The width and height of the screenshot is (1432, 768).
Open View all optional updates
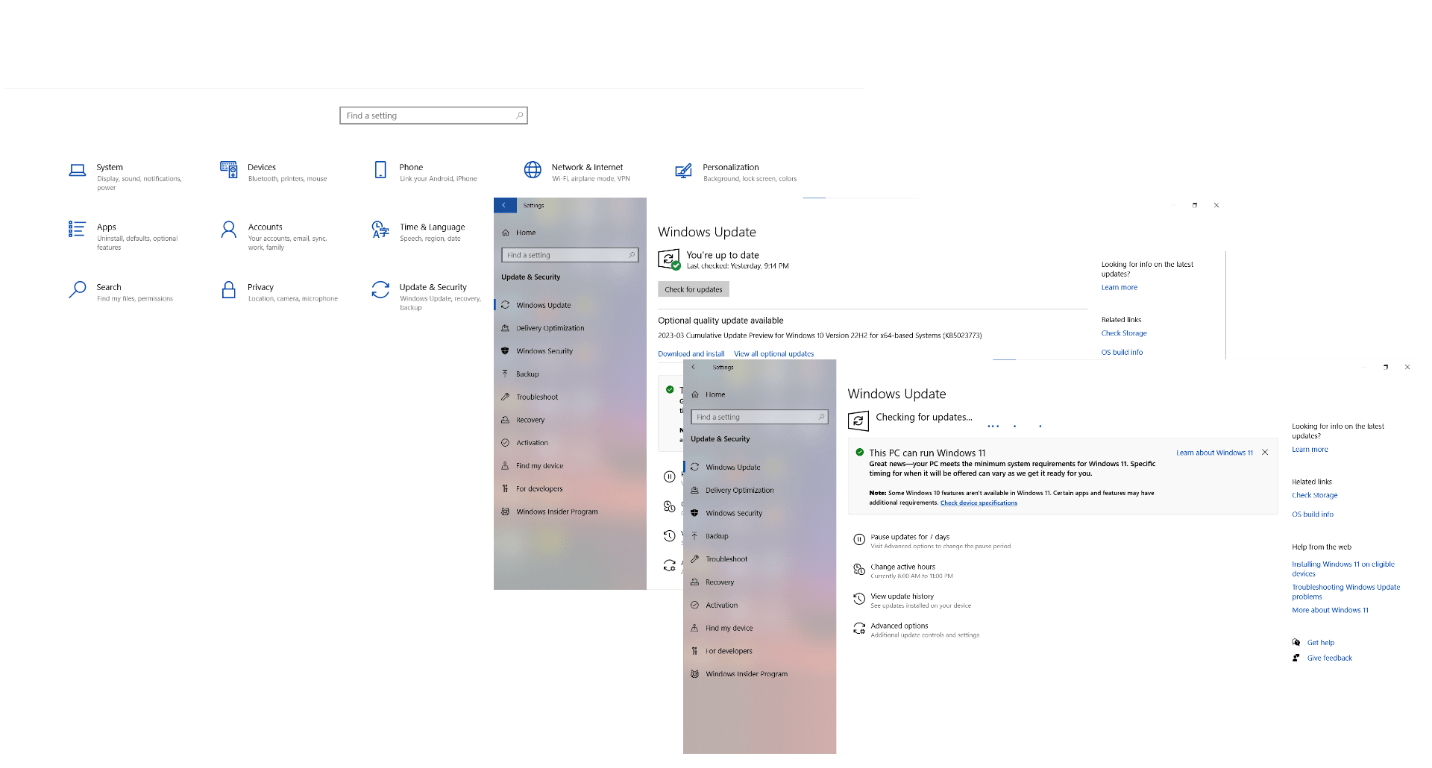(774, 354)
